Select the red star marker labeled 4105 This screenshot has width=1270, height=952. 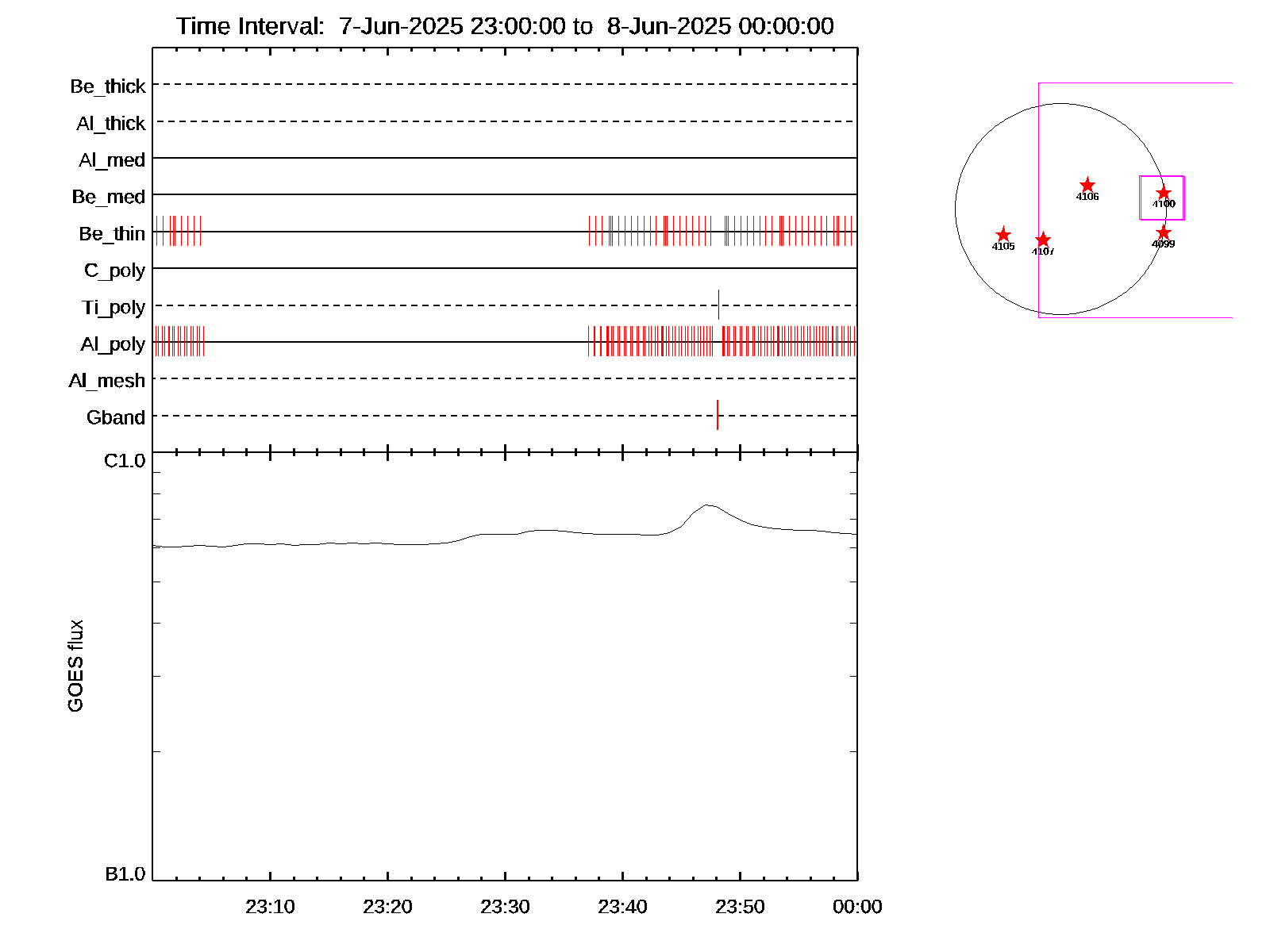point(1003,235)
